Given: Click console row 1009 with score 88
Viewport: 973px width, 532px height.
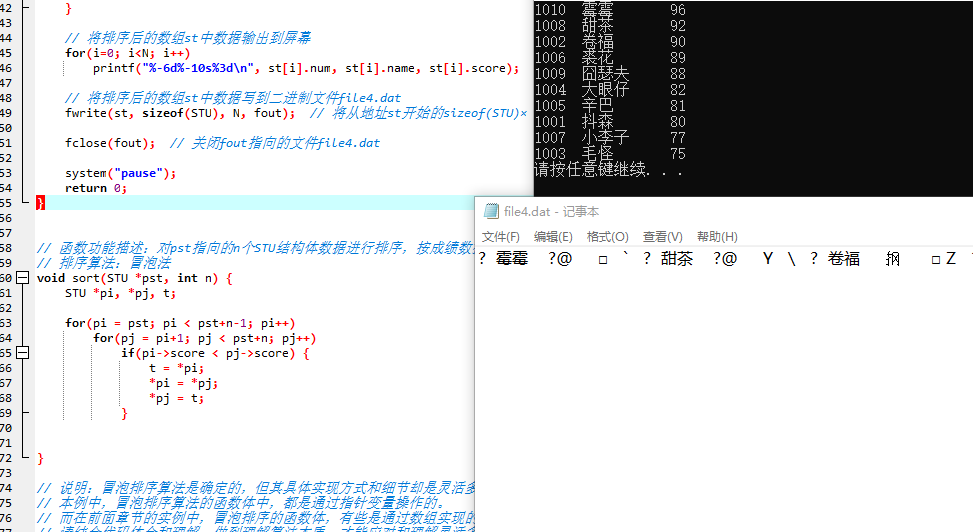Looking at the screenshot, I should click(610, 74).
